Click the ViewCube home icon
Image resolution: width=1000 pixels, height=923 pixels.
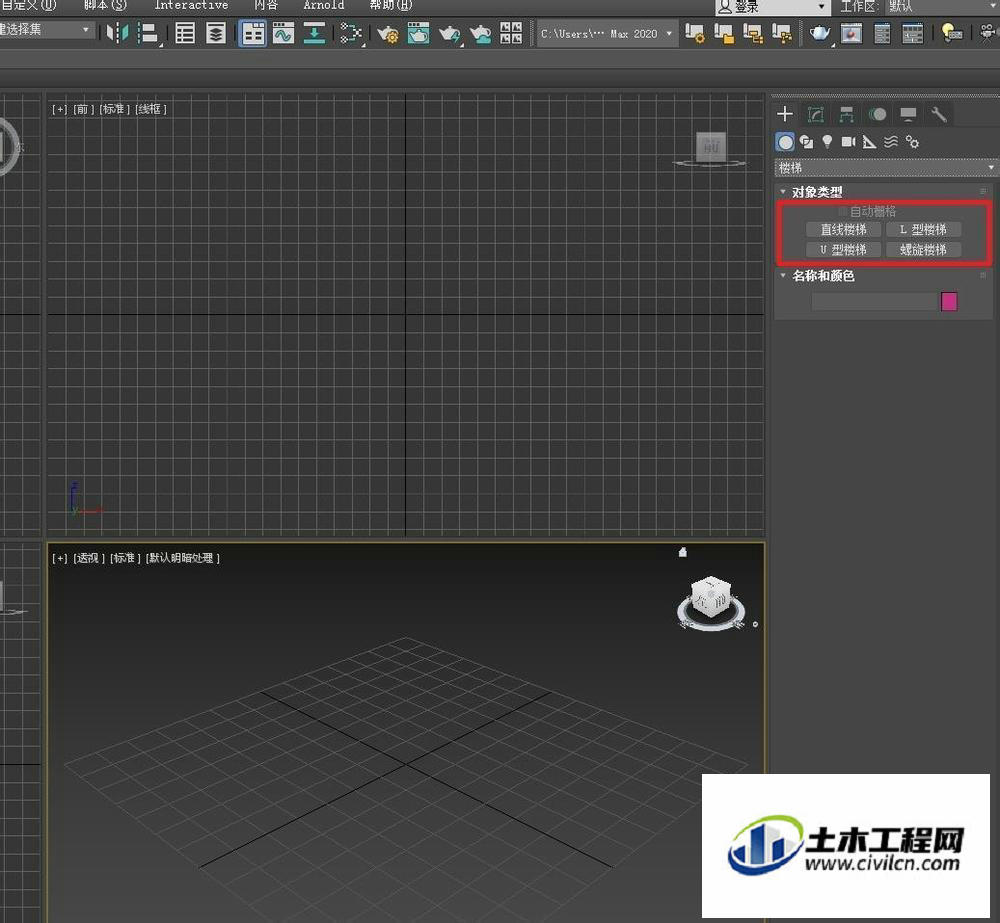pos(682,552)
